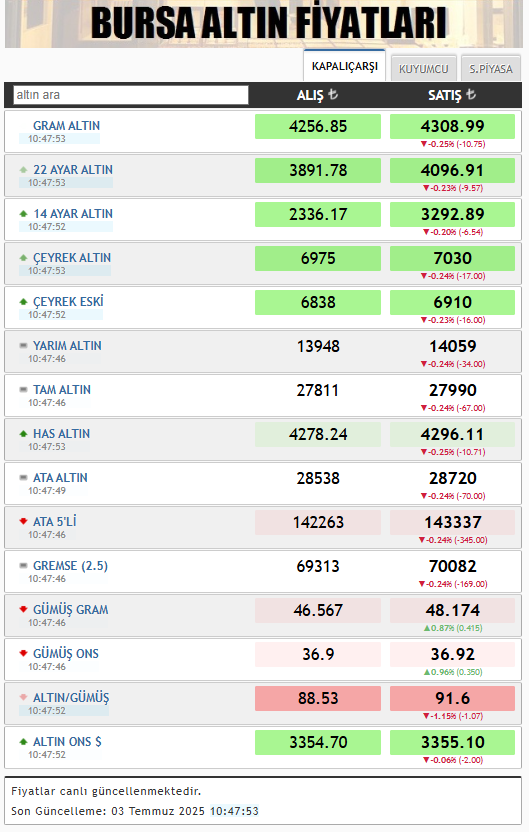The height and width of the screenshot is (832, 532).
Task: Click the red 88.53 ALTIN/GÜMÜŞ buy price
Action: pos(318,698)
